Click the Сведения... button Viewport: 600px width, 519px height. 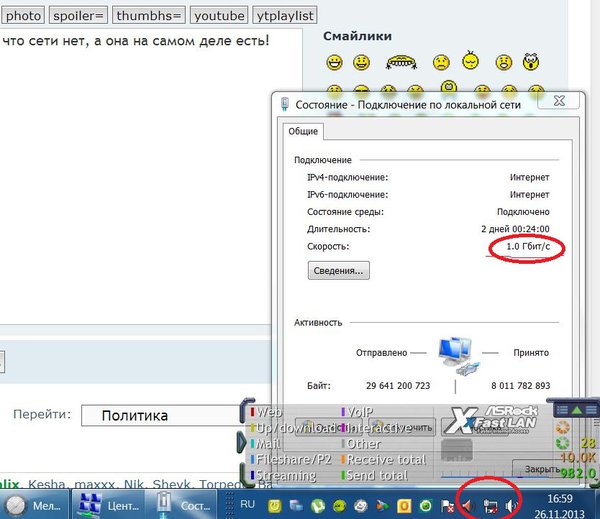[338, 270]
